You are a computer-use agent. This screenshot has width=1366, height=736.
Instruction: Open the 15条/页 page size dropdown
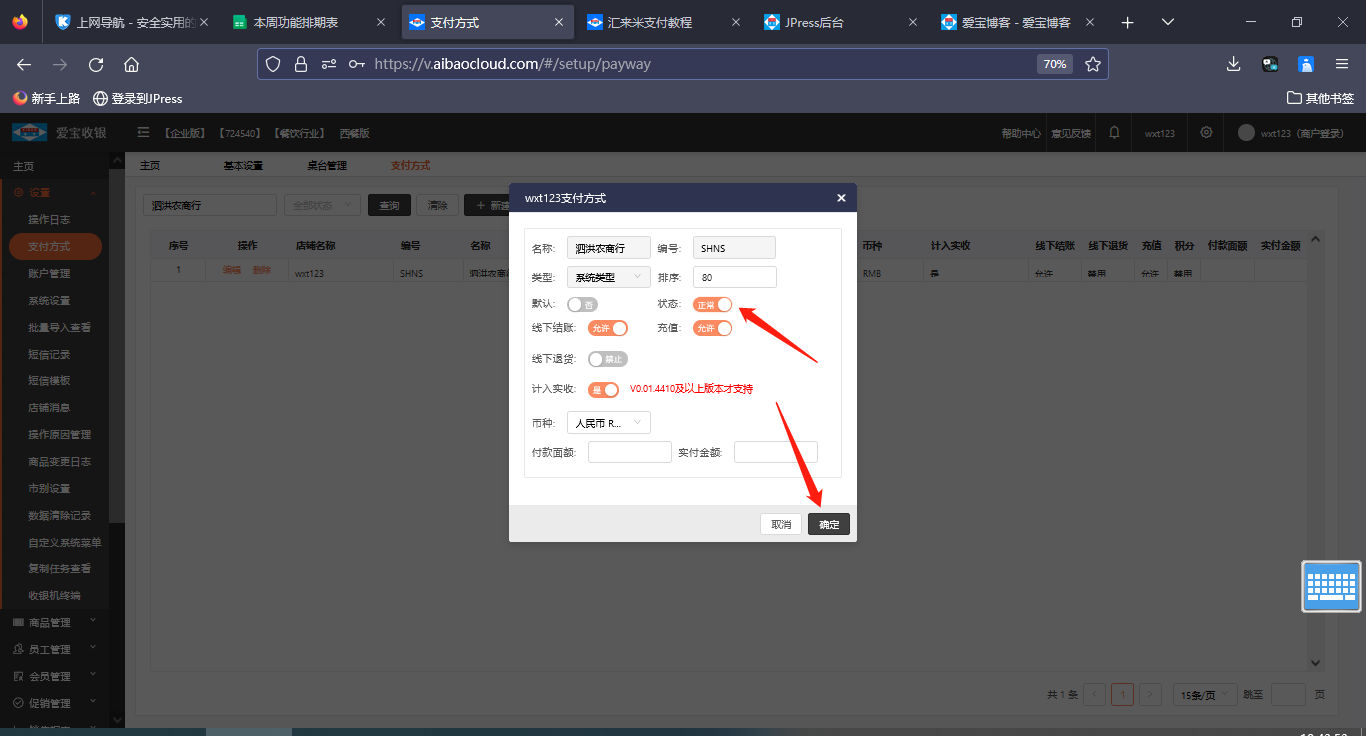(1203, 695)
